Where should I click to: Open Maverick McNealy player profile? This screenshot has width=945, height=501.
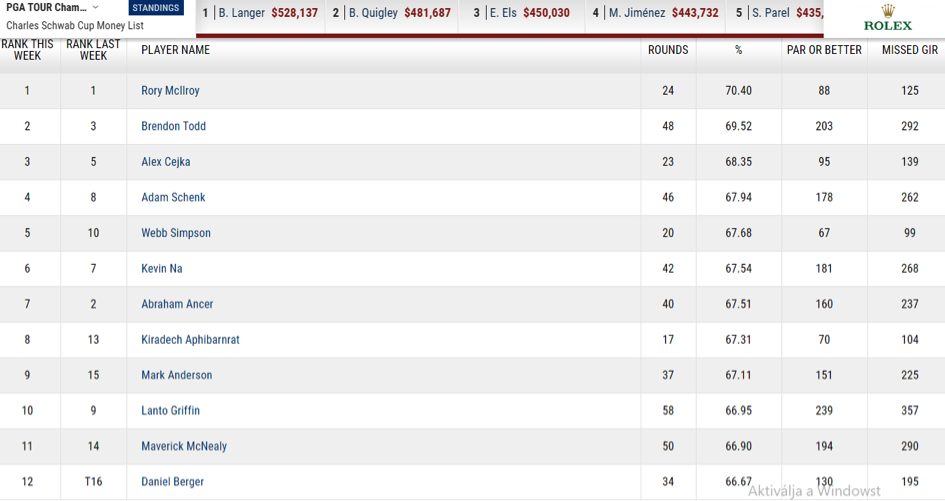coord(184,446)
